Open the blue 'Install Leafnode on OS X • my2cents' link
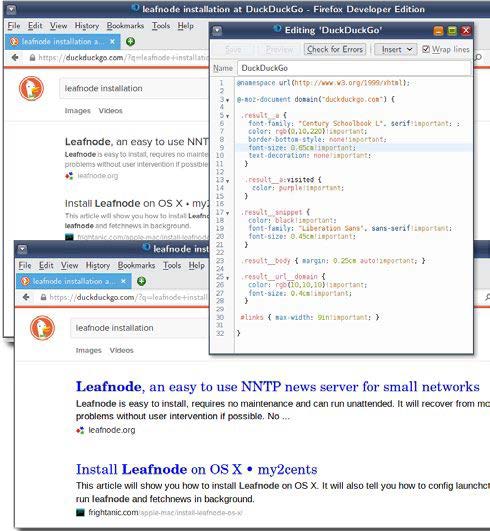This screenshot has width=490, height=531. [x=197, y=469]
